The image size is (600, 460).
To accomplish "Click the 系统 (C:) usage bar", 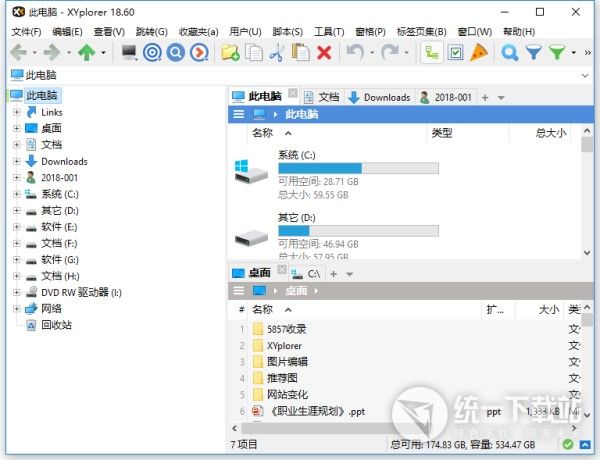I will click(358, 168).
